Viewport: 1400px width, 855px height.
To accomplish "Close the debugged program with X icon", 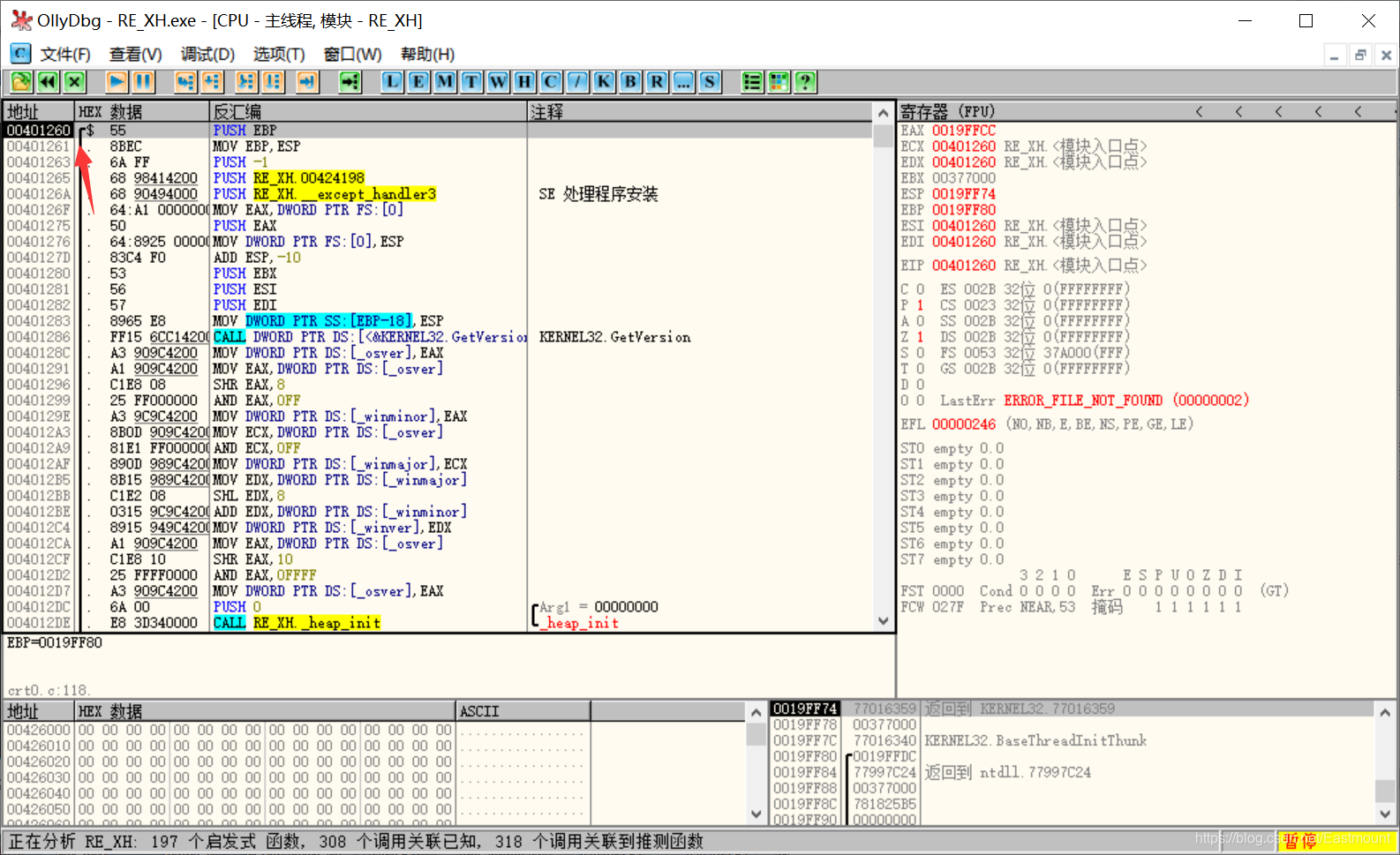I will (x=75, y=82).
